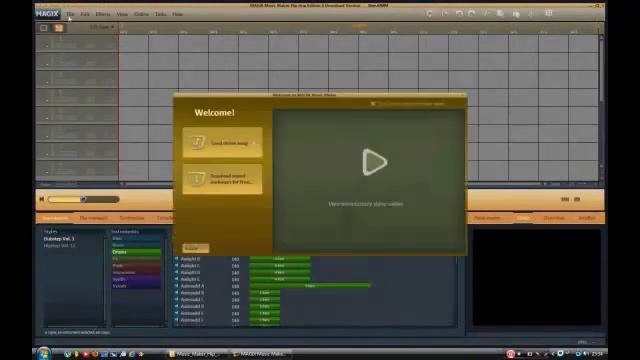Open the View menu

(x=122, y=14)
